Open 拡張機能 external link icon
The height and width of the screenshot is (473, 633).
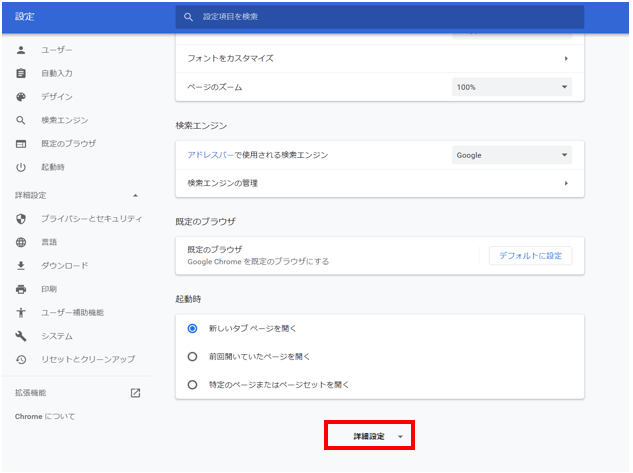(x=135, y=393)
